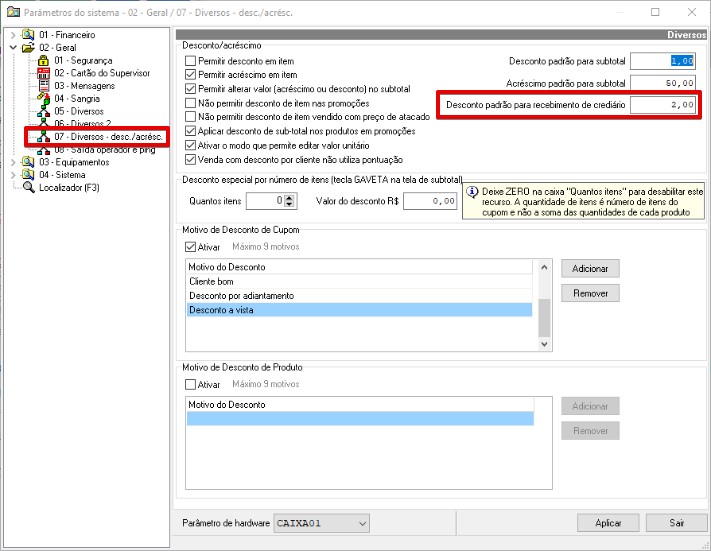Click the 05 - Diversos network icon
Screen dimensions: 711x551
click(x=44, y=111)
